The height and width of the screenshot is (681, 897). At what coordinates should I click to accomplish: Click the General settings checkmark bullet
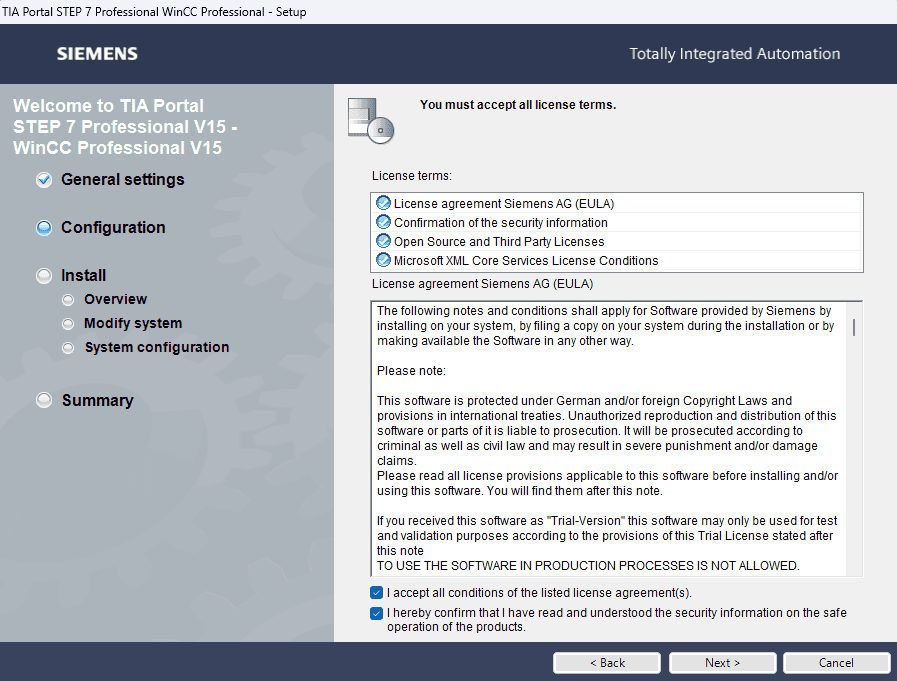tap(43, 180)
